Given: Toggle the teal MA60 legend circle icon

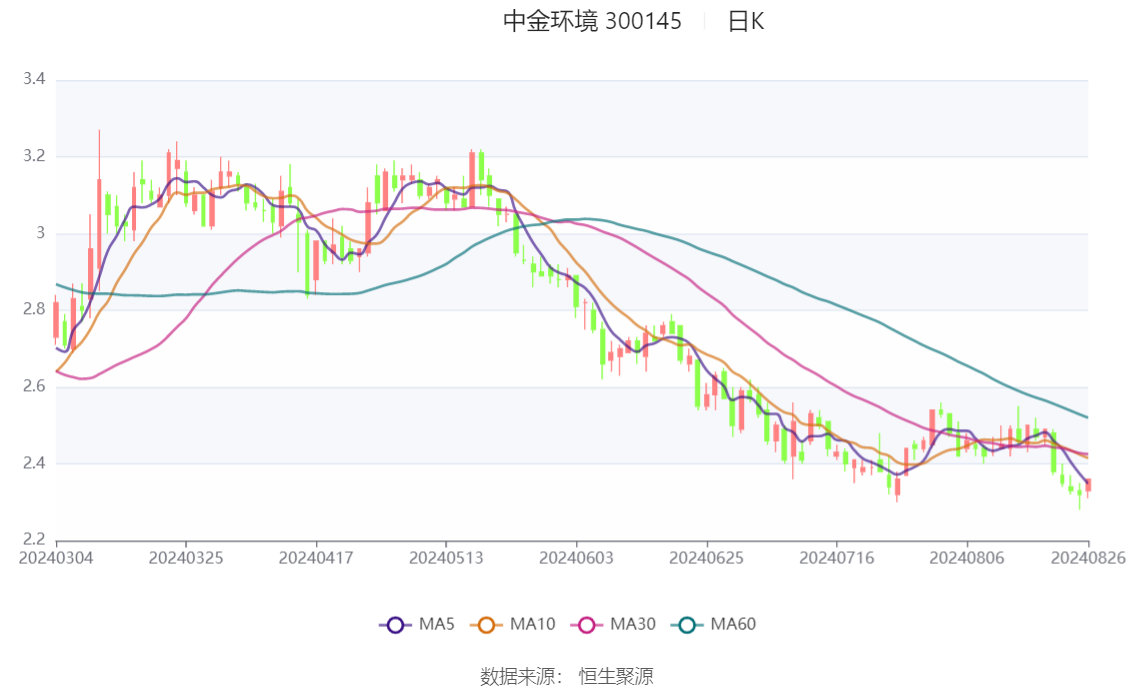Looking at the screenshot, I should 687,625.
